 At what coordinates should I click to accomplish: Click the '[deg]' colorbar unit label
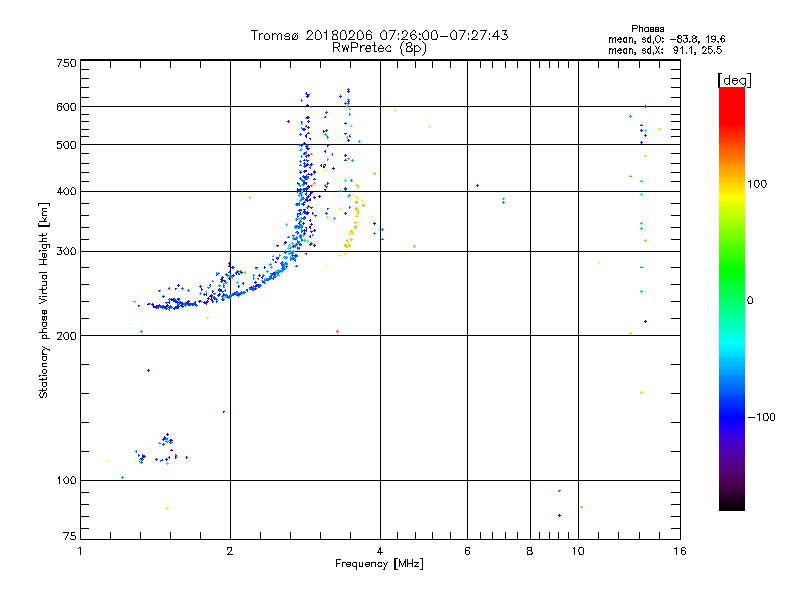pyautogui.click(x=734, y=80)
